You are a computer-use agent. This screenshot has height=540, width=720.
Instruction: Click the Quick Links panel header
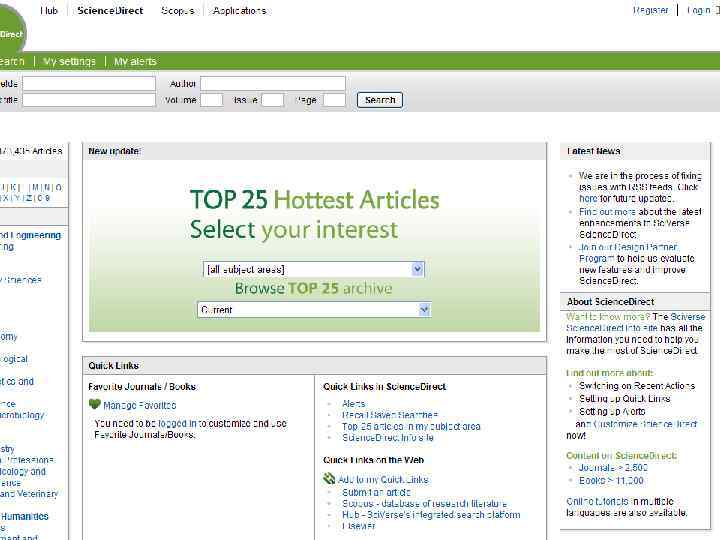pos(315,366)
